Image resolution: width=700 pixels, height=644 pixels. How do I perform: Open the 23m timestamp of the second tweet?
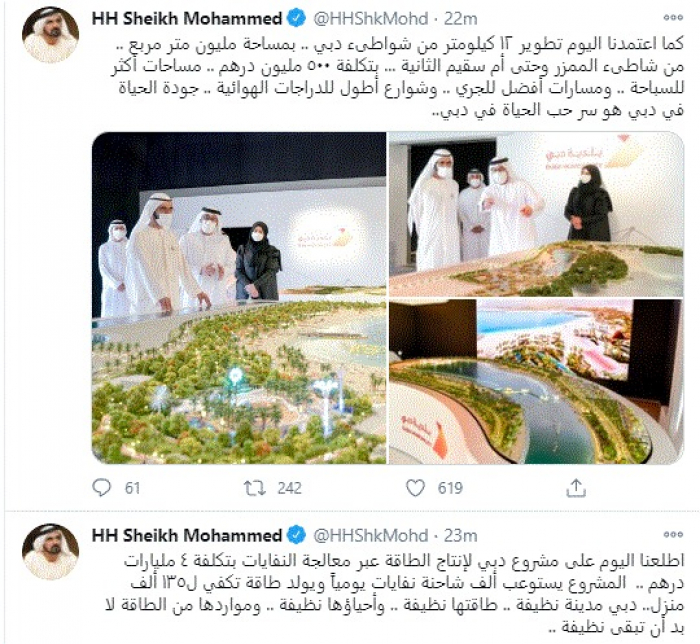pyautogui.click(x=460, y=535)
